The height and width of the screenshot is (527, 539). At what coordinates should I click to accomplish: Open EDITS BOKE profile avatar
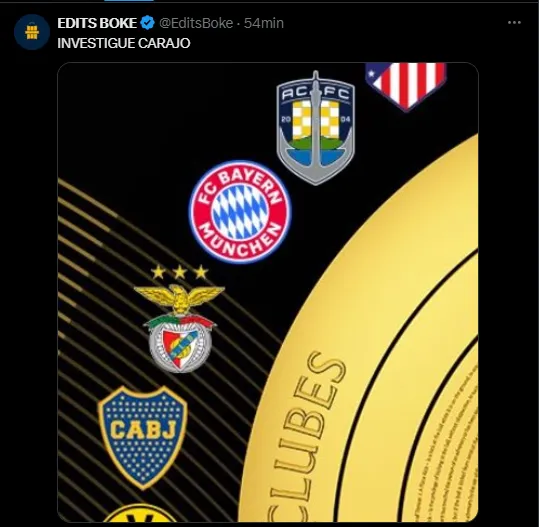pyautogui.click(x=32, y=32)
